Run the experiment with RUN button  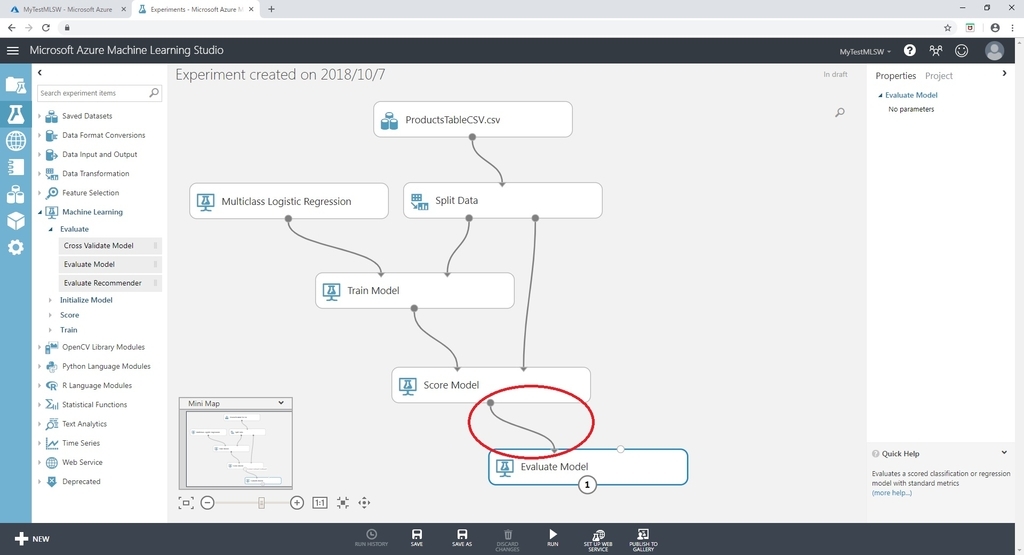(x=552, y=538)
